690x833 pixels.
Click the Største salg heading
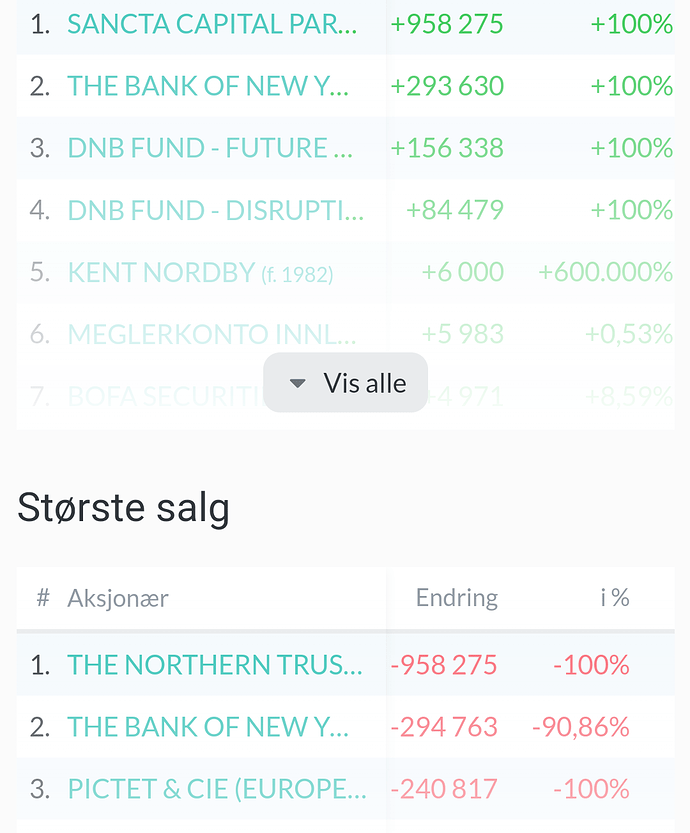point(123,508)
